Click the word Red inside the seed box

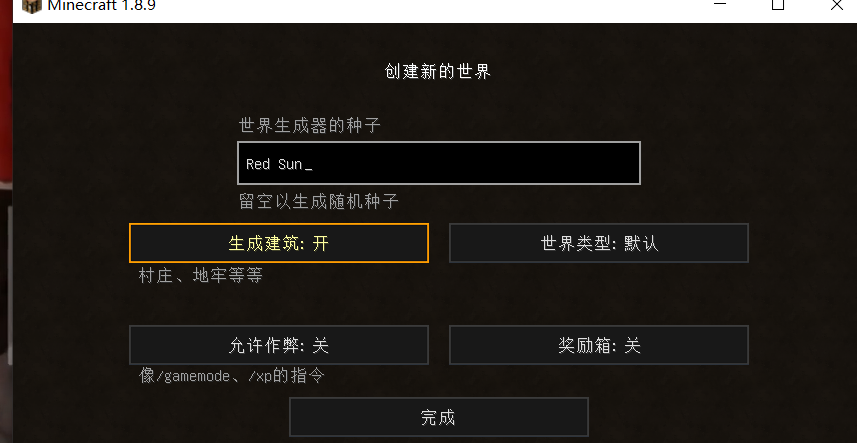tap(258, 164)
